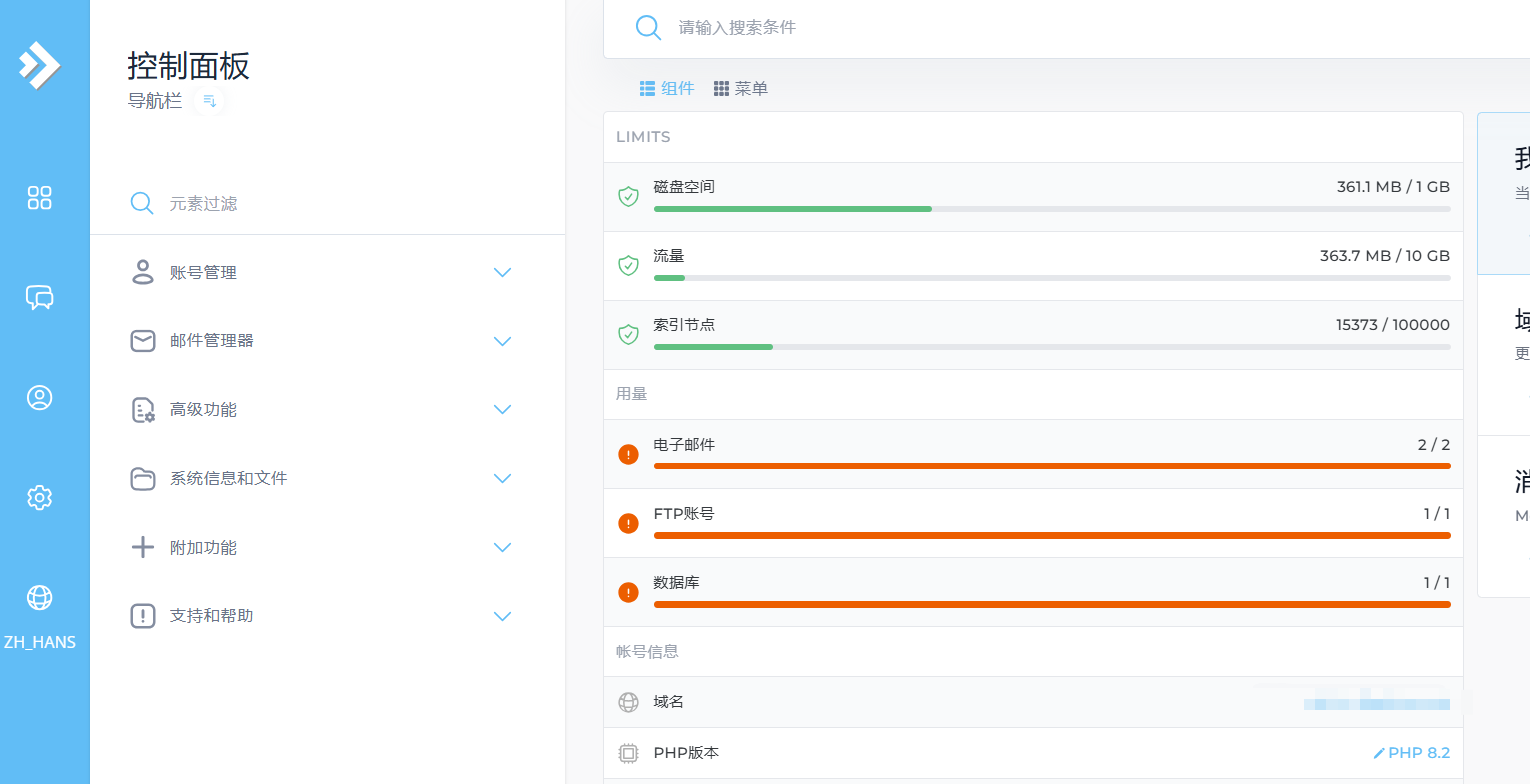This screenshot has height=784, width=1530.
Task: Expand the 邮件管理器 section
Action: [x=502, y=341]
